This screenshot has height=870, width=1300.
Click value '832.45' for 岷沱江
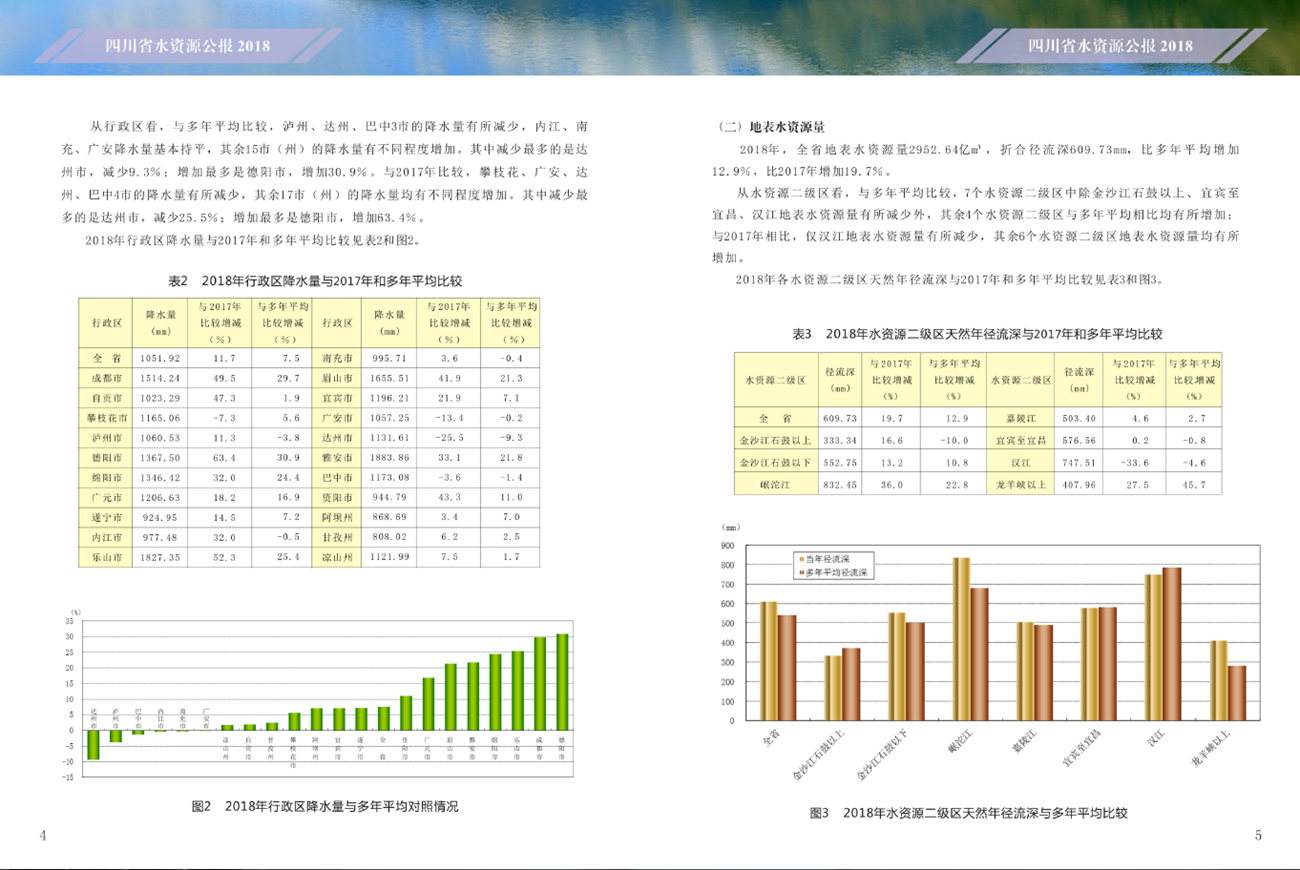(840, 484)
